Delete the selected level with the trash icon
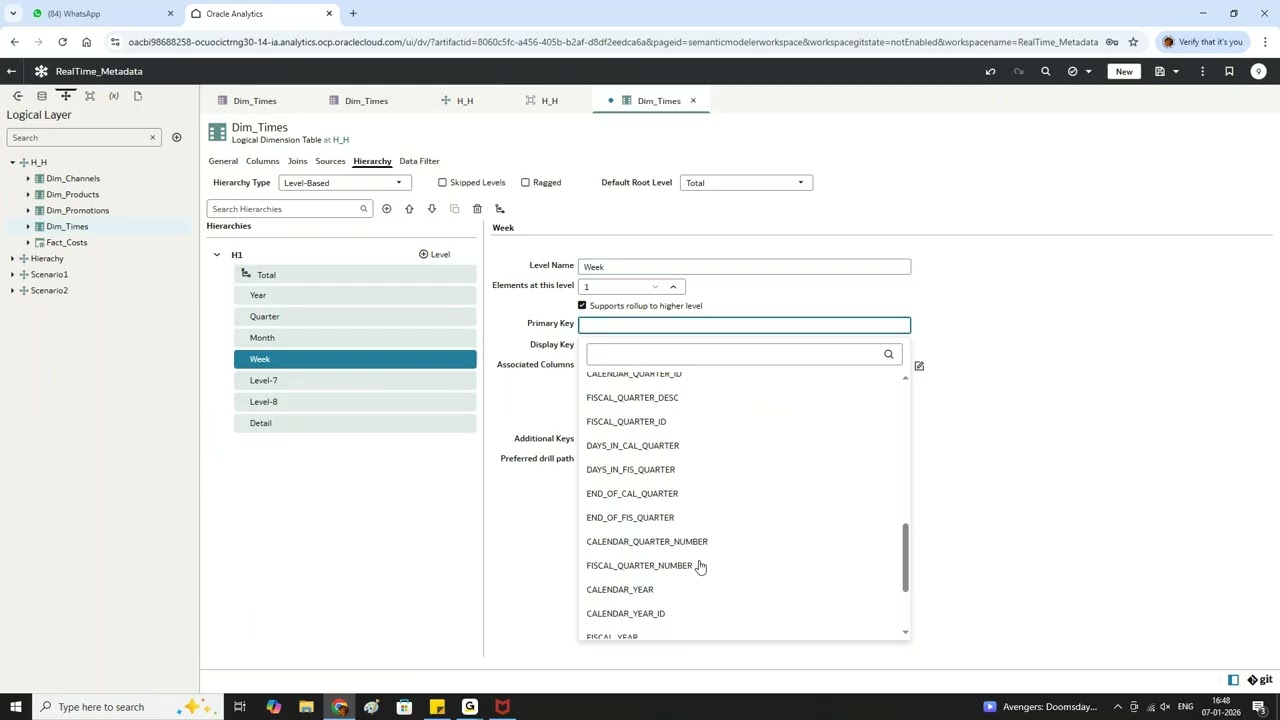 (477, 209)
